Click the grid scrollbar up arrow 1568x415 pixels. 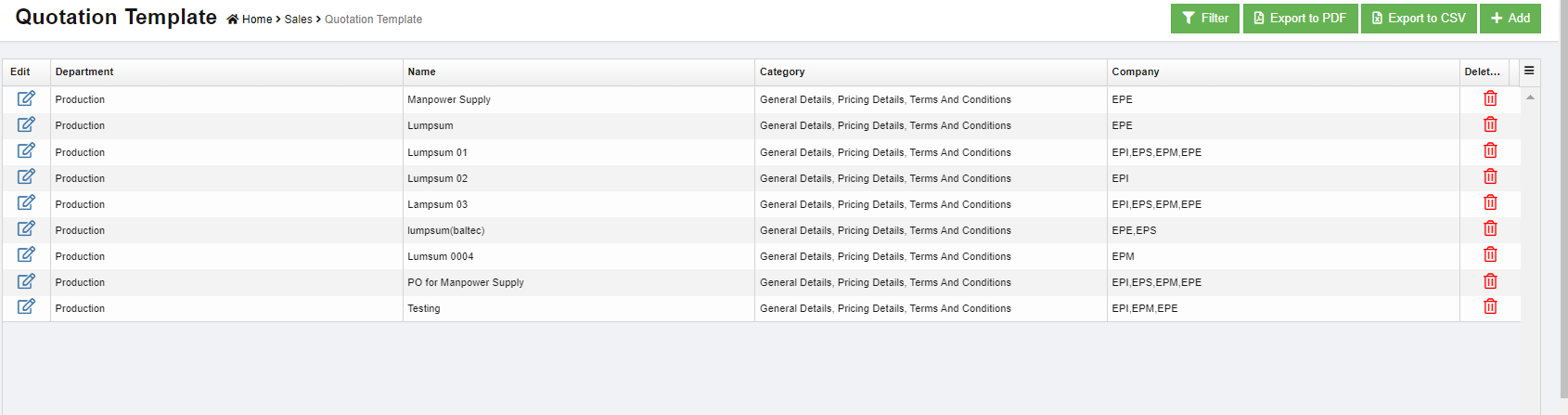[1530, 97]
